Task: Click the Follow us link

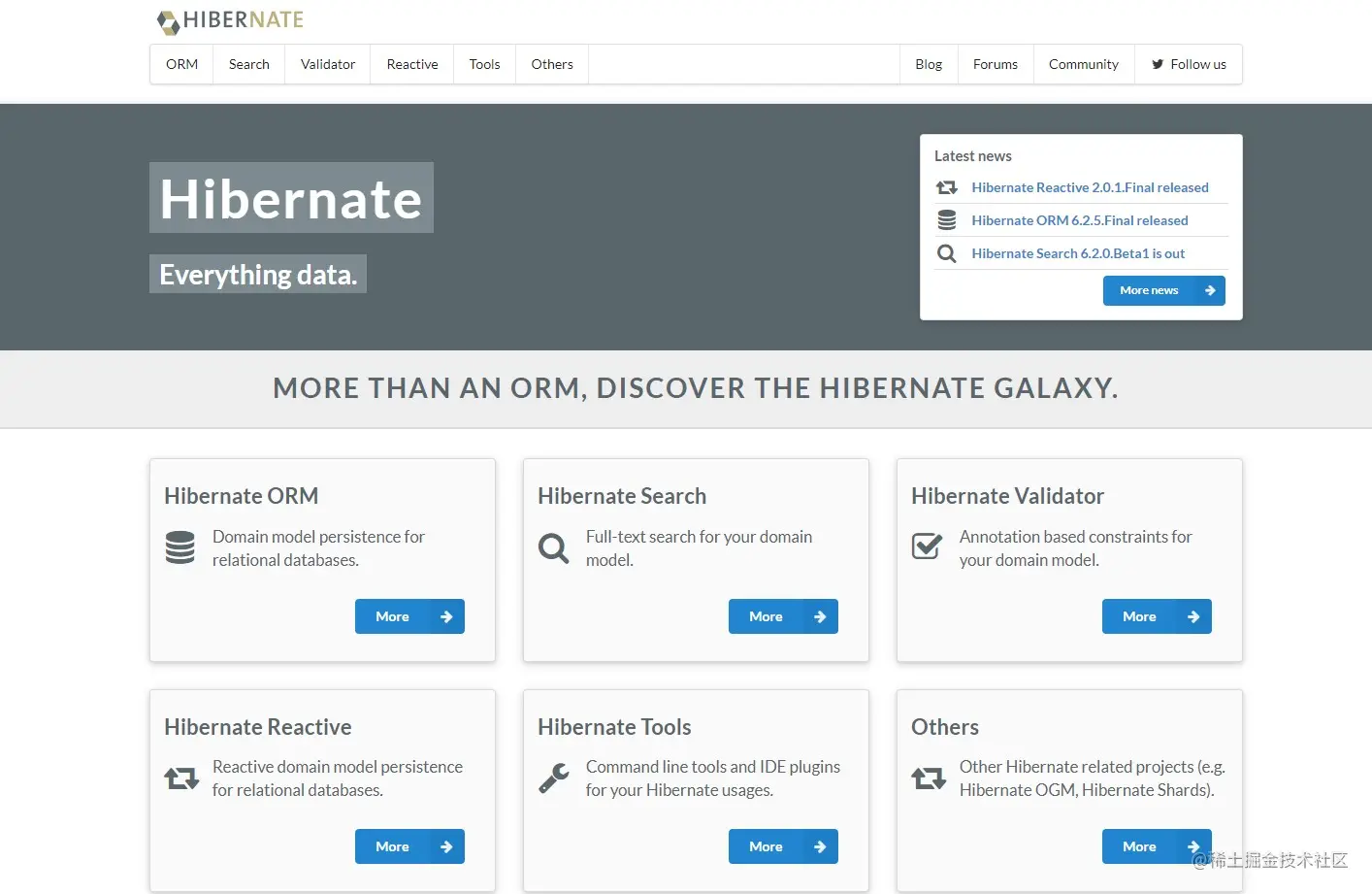Action: tap(1189, 64)
